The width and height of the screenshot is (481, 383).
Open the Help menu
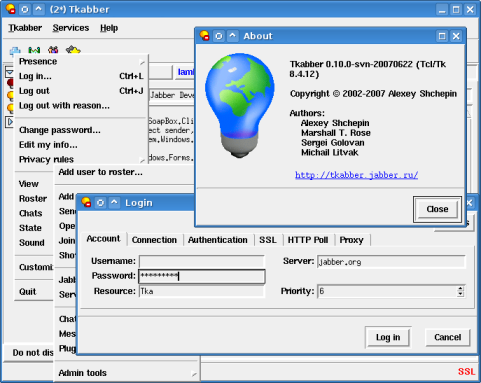109,28
